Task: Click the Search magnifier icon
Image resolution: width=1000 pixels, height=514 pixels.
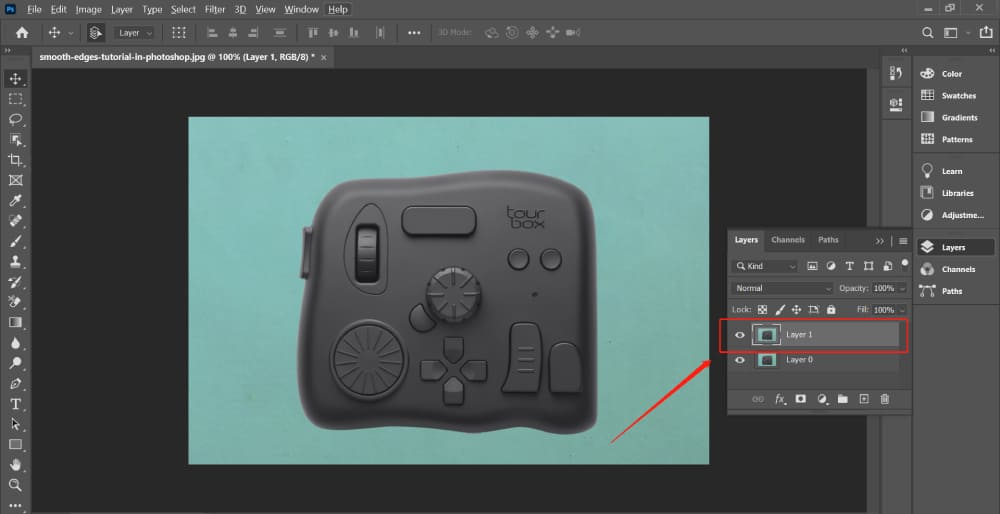Action: click(x=928, y=33)
